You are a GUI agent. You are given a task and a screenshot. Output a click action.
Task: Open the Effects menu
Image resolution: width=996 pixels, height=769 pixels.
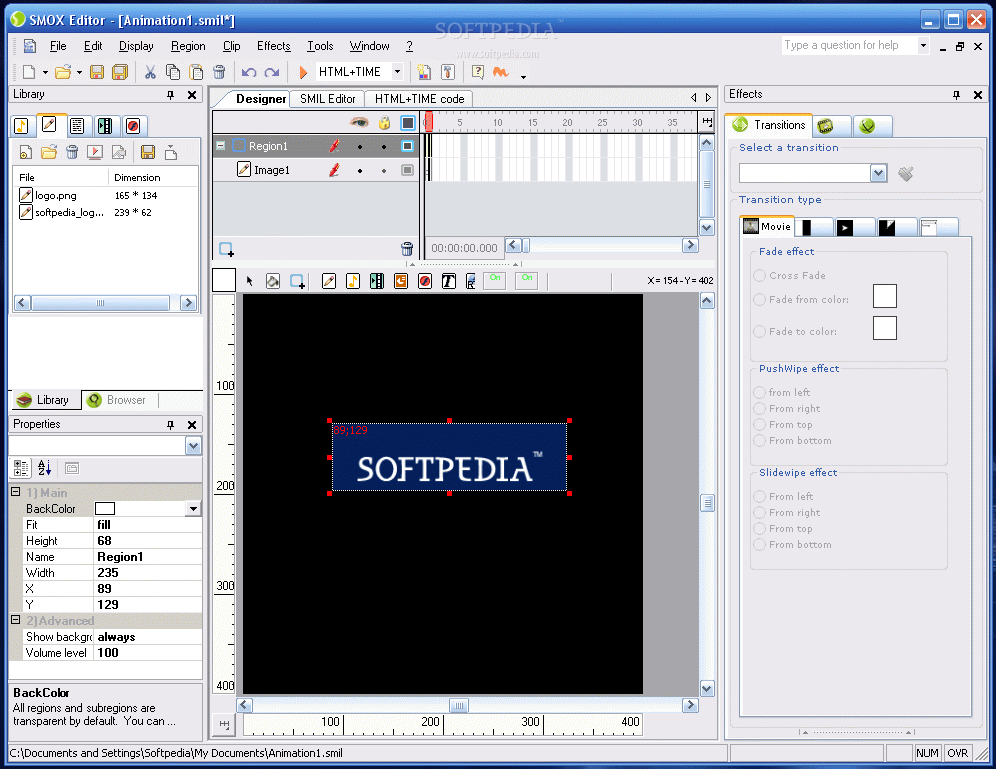click(274, 46)
